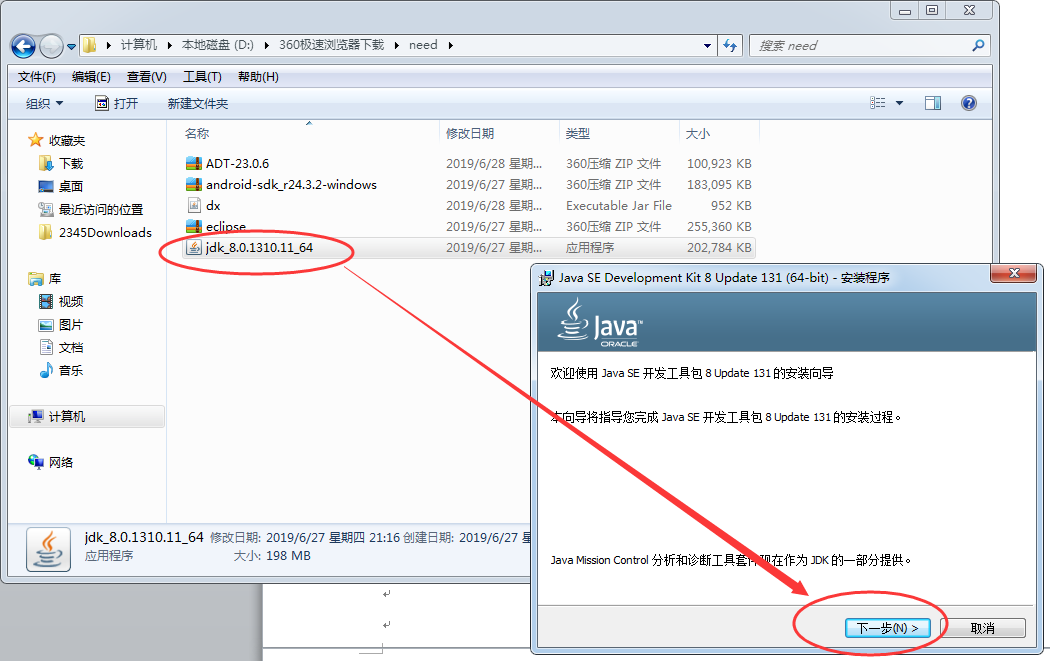Viewport: 1050px width, 661px height.
Task: Toggle the preview pane icon
Action: click(933, 103)
